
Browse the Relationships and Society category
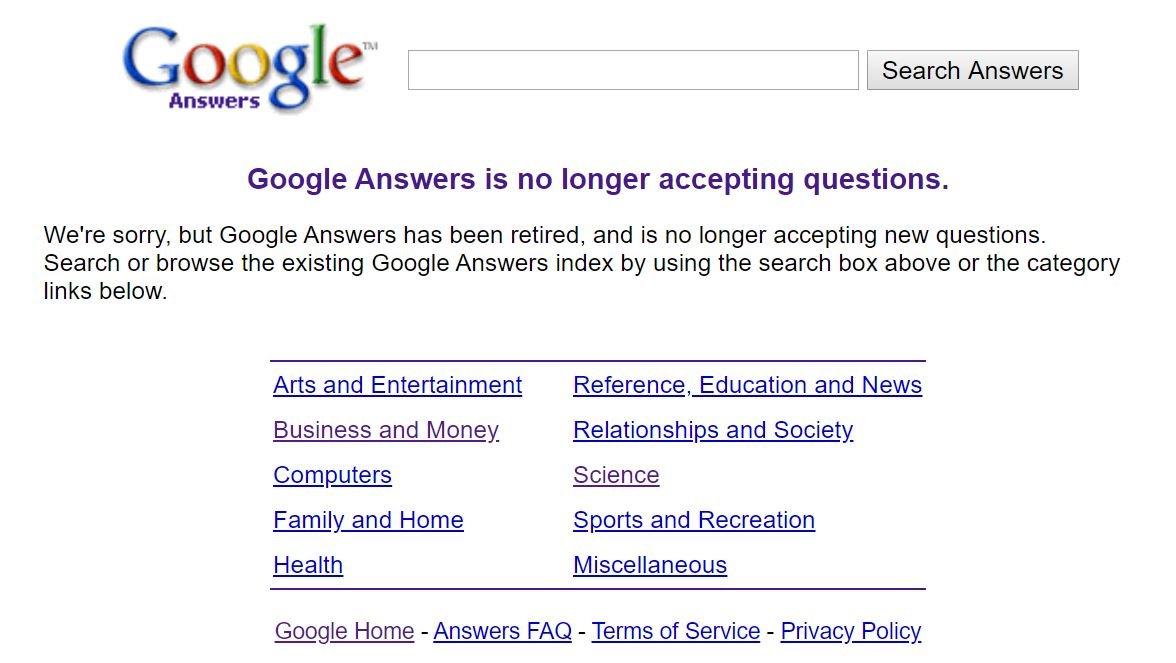[712, 430]
